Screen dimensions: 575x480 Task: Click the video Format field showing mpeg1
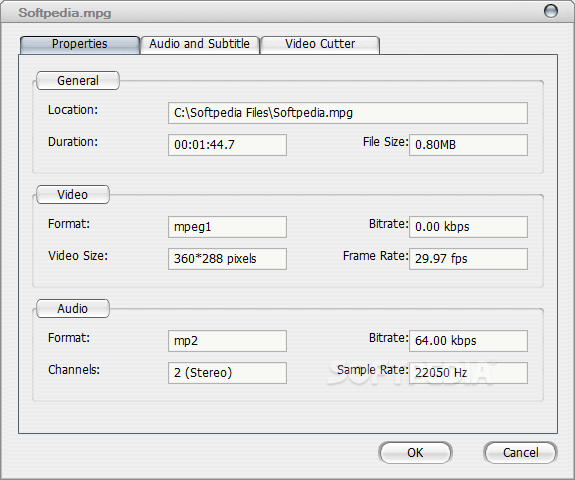pos(227,227)
